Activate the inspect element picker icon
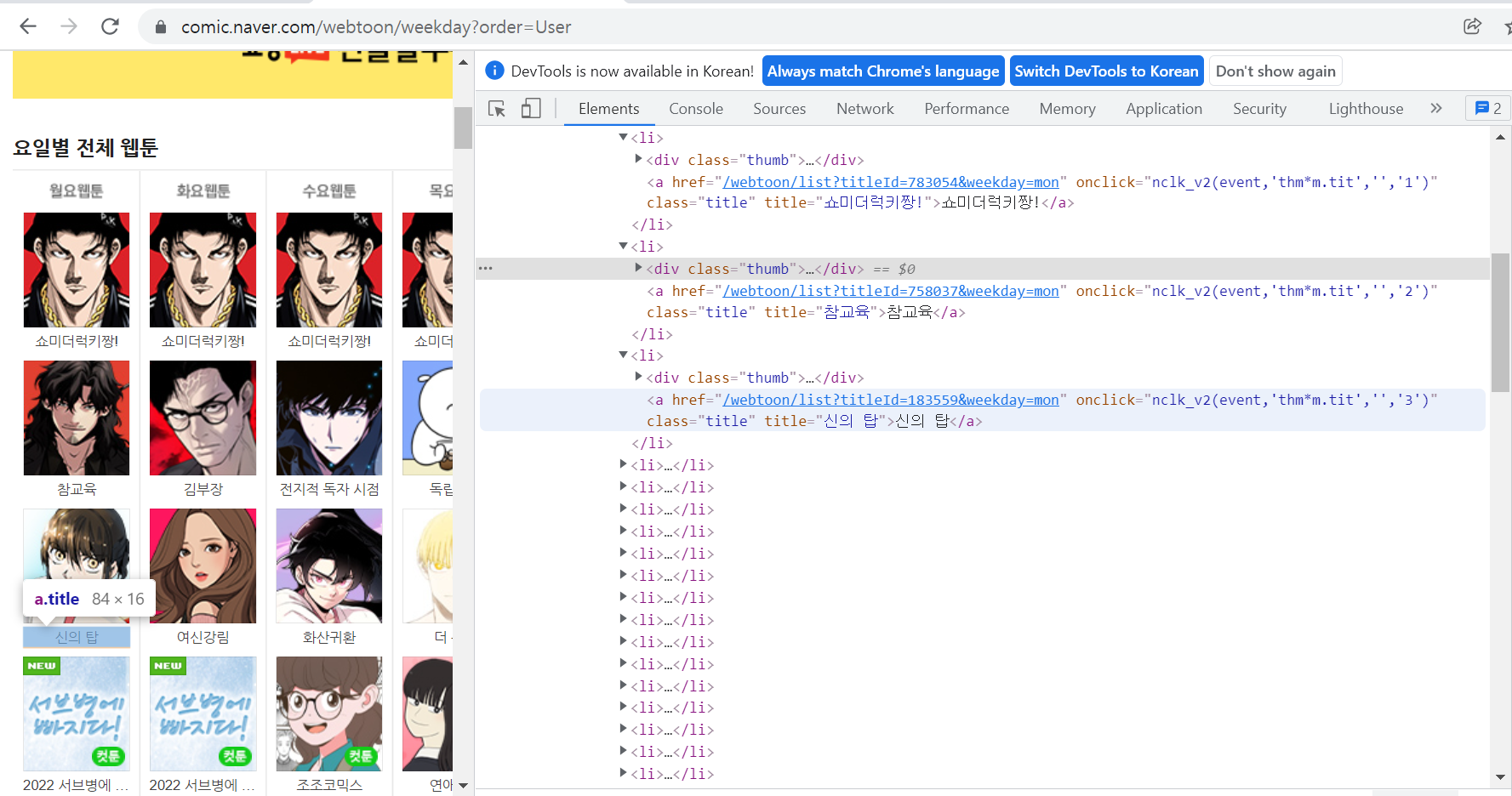The height and width of the screenshot is (796, 1512). (497, 109)
